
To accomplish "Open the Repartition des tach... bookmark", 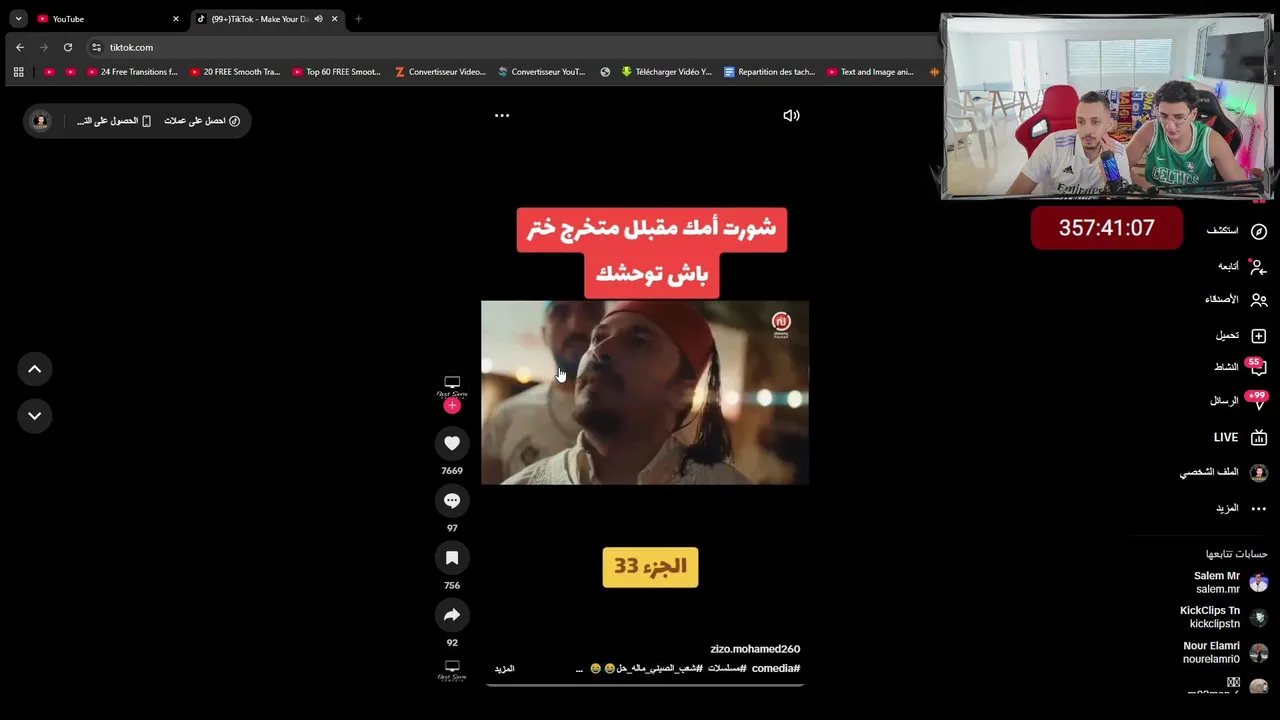I will pos(769,72).
